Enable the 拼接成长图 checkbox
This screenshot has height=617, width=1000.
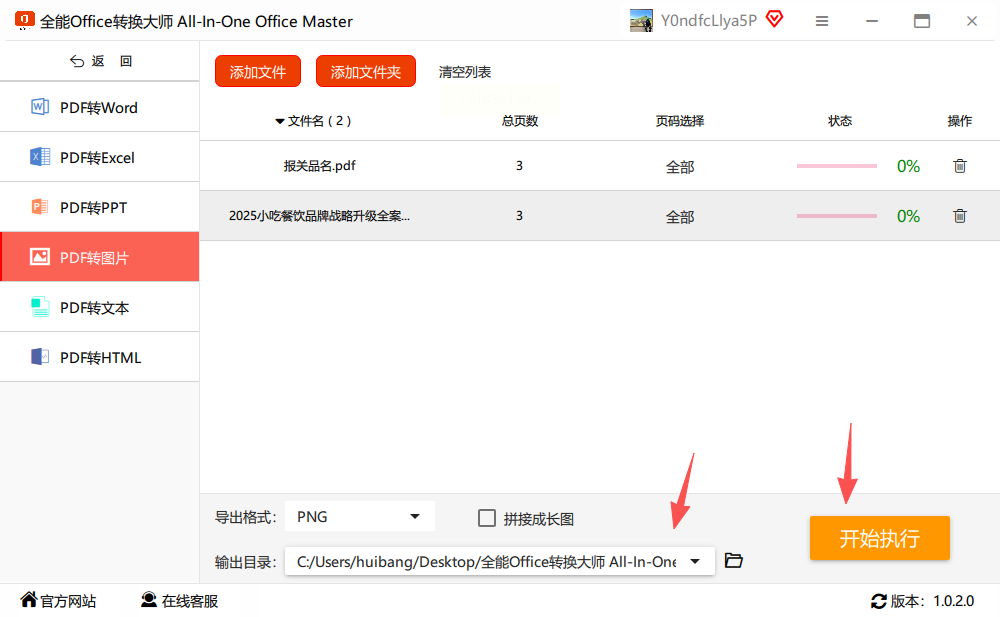click(x=487, y=517)
